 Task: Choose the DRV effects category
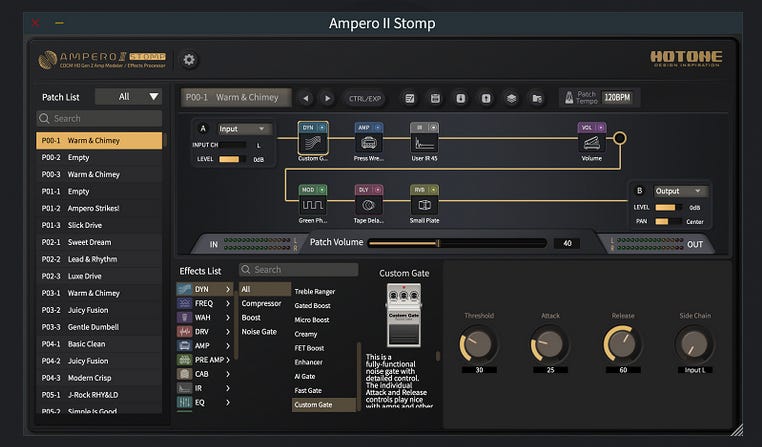(204, 331)
